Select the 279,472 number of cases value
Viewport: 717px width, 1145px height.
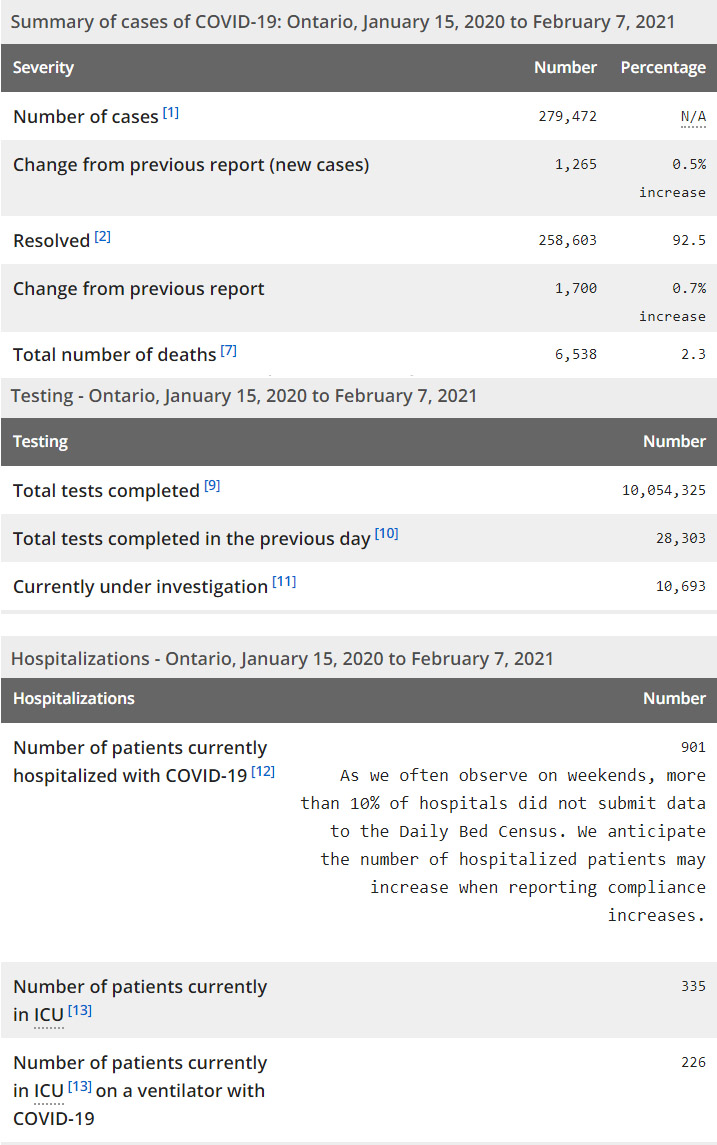tap(566, 116)
